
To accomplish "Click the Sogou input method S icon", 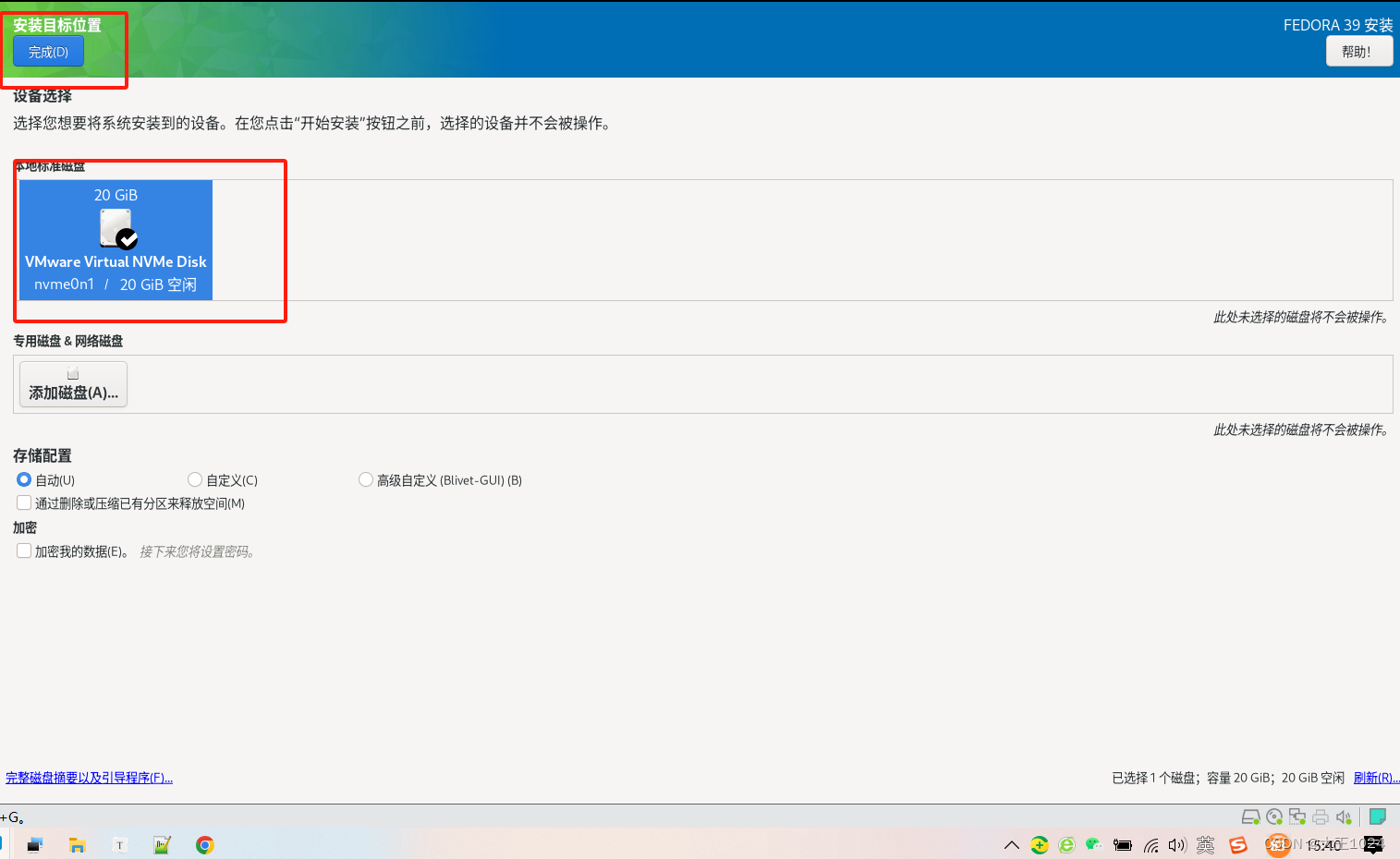I will [1238, 844].
